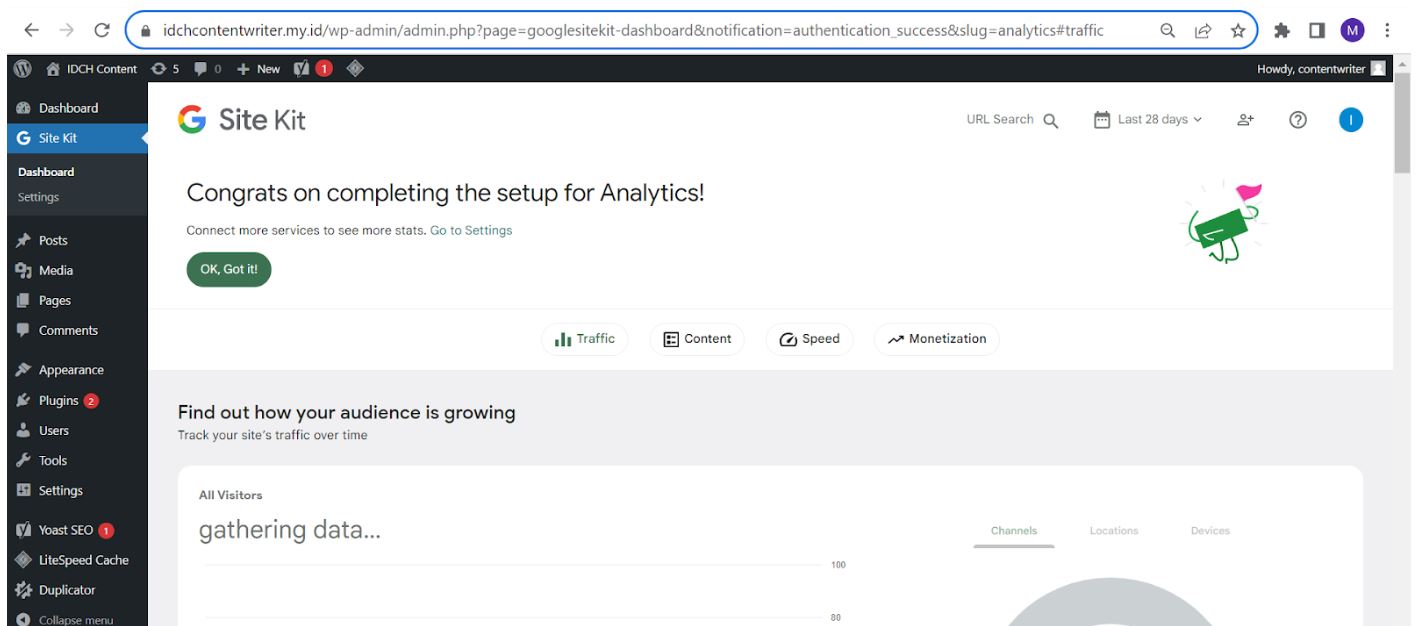Screen dimensions: 1421x626
Task: Bookmark this page with the star icon
Action: (x=1238, y=30)
